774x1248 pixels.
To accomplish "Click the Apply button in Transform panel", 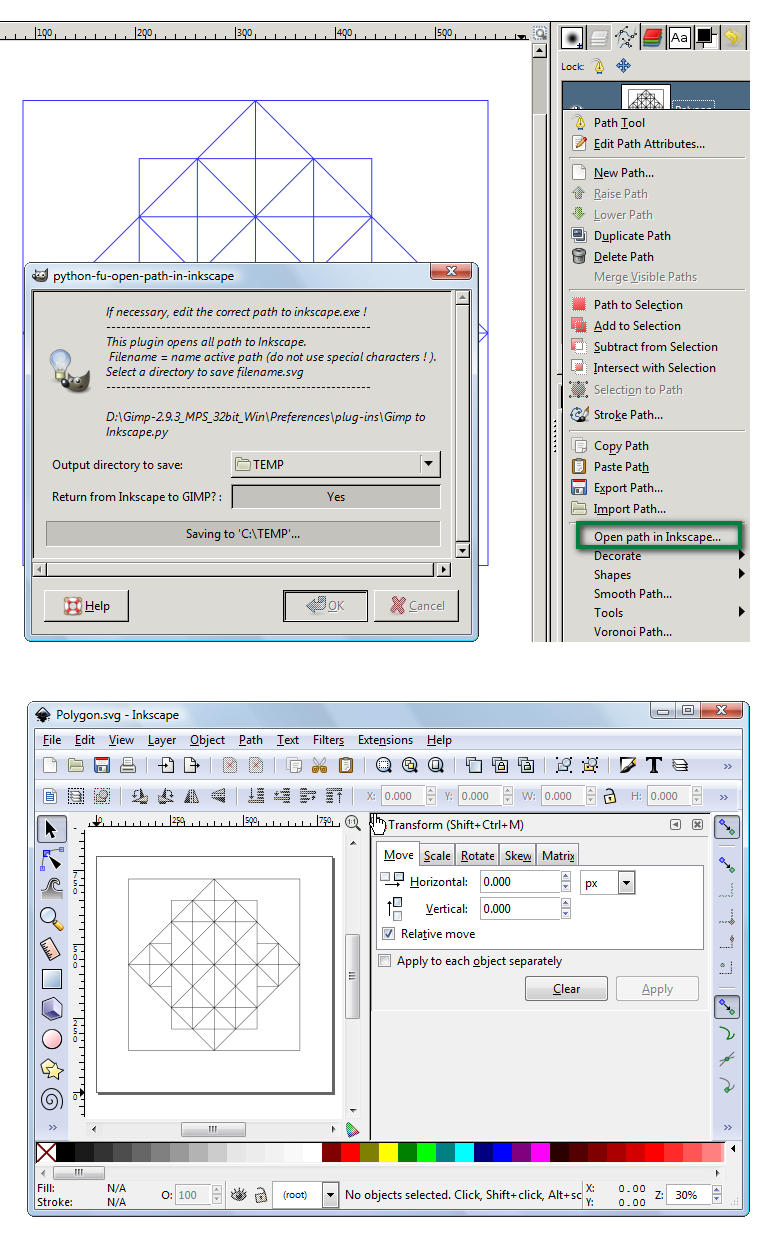I will [x=657, y=989].
